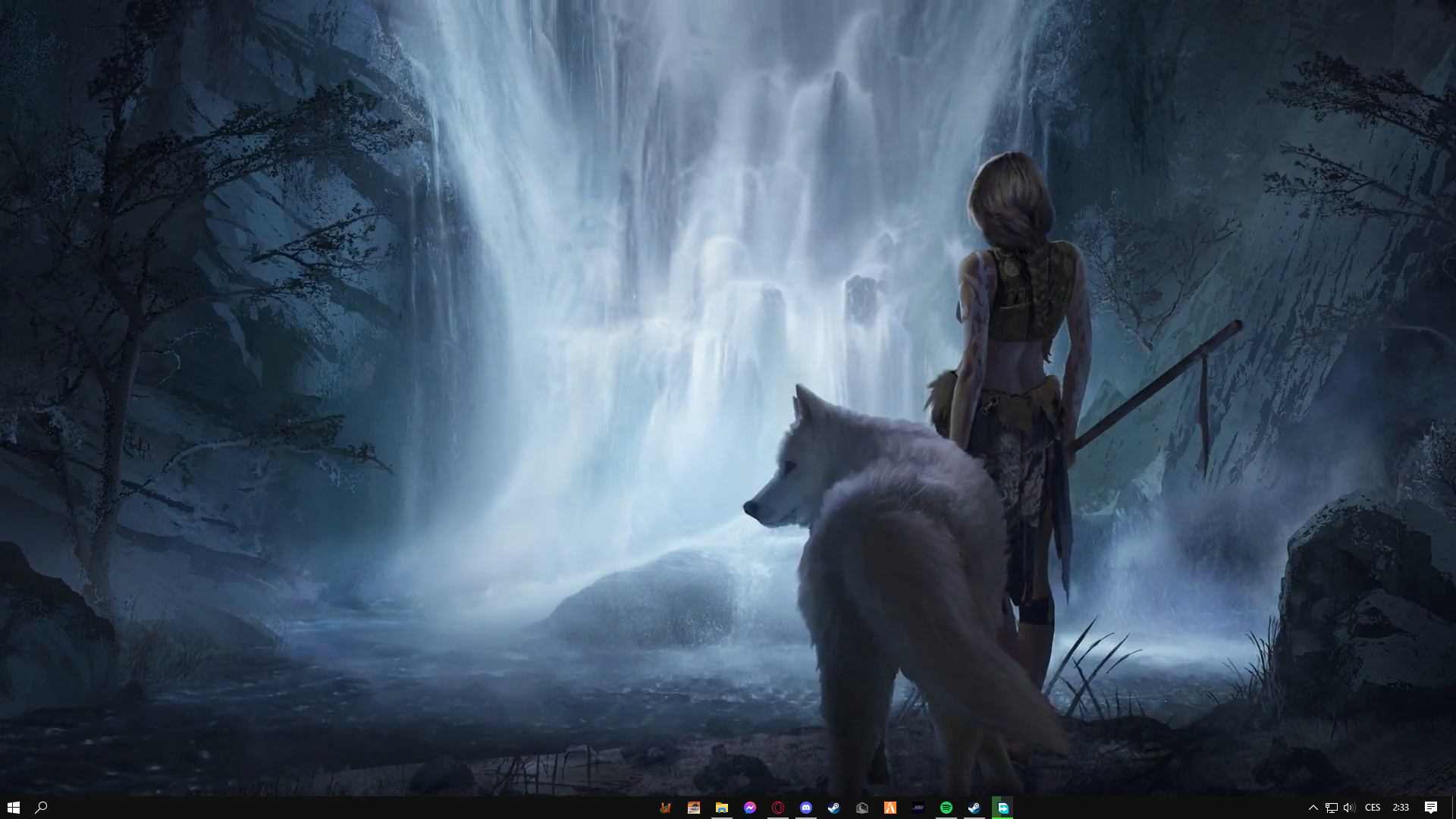Select the active blue arrow taskbar app

(x=1003, y=808)
